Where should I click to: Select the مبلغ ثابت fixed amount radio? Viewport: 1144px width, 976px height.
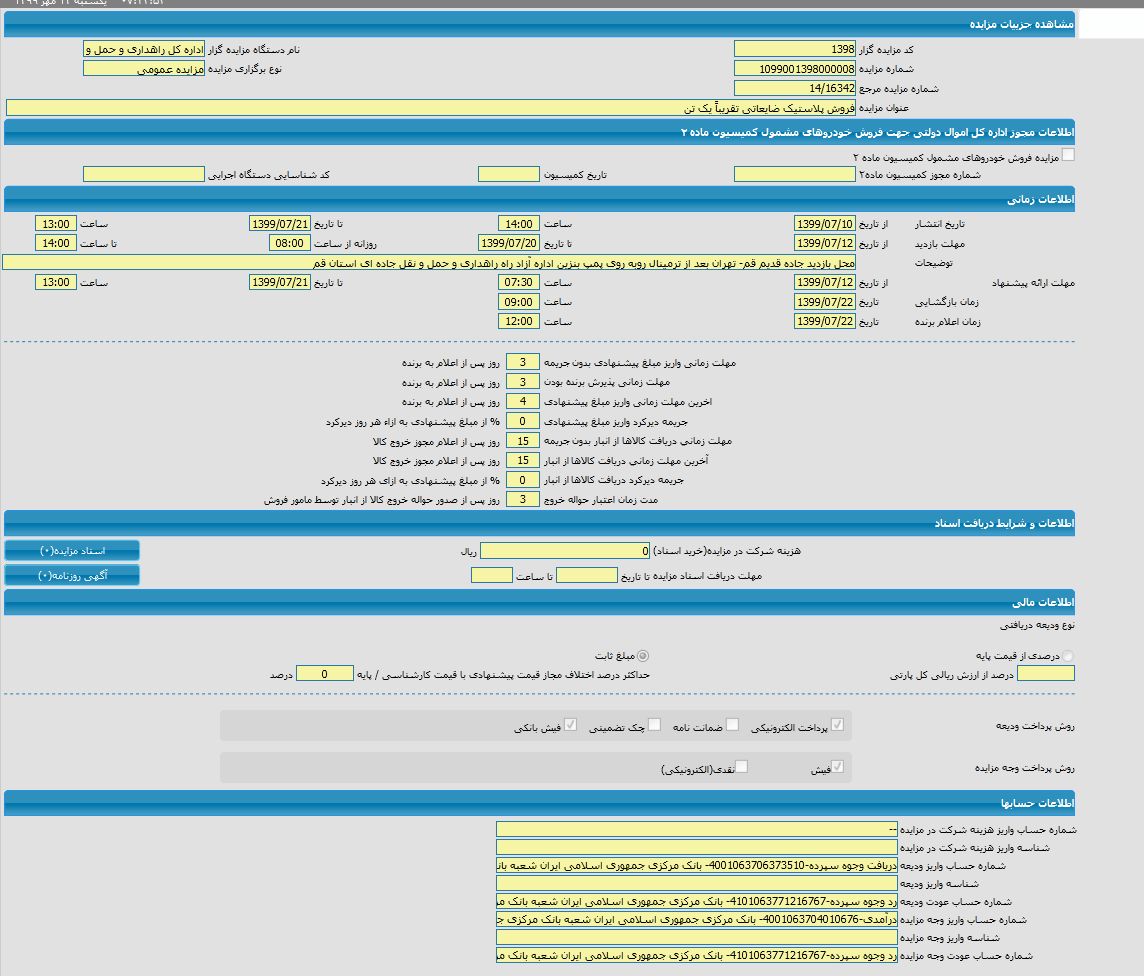(x=643, y=656)
